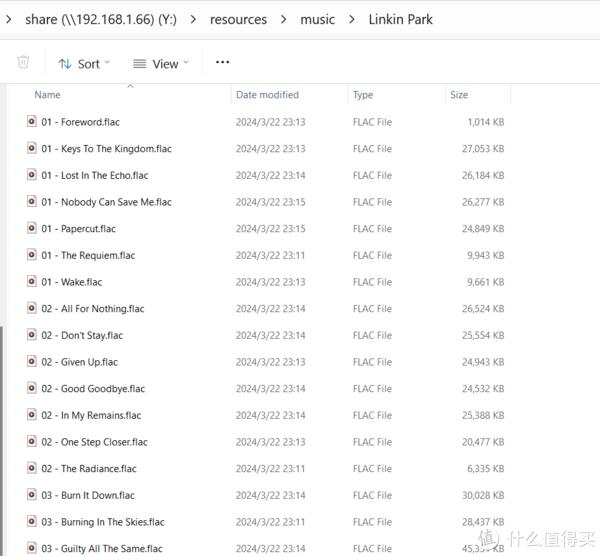Viewport: 600px width, 556px height.
Task: Select file name 02 - All For Nothing.flac
Action: [x=93, y=309]
